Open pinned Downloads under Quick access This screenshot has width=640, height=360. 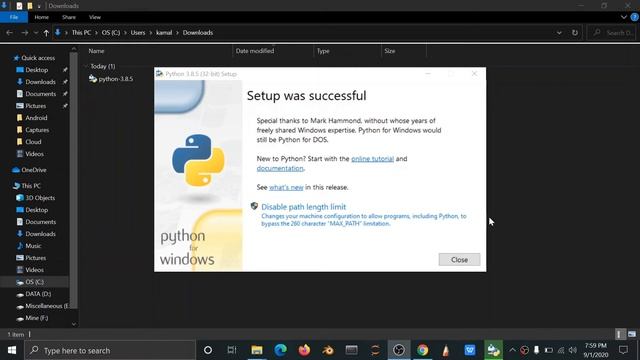pos(40,82)
